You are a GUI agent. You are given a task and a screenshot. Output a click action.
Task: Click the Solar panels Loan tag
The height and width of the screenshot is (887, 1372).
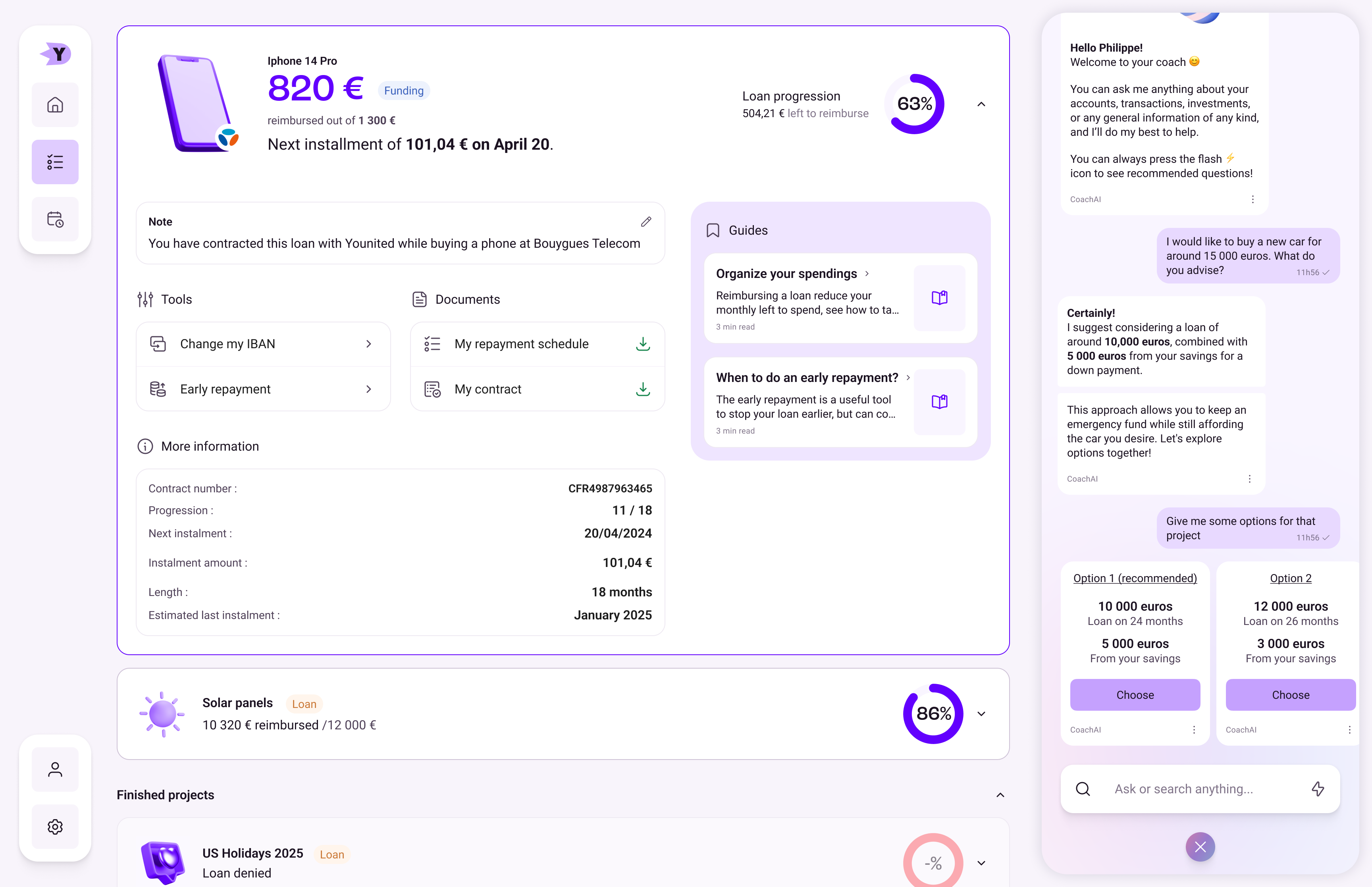(x=304, y=704)
